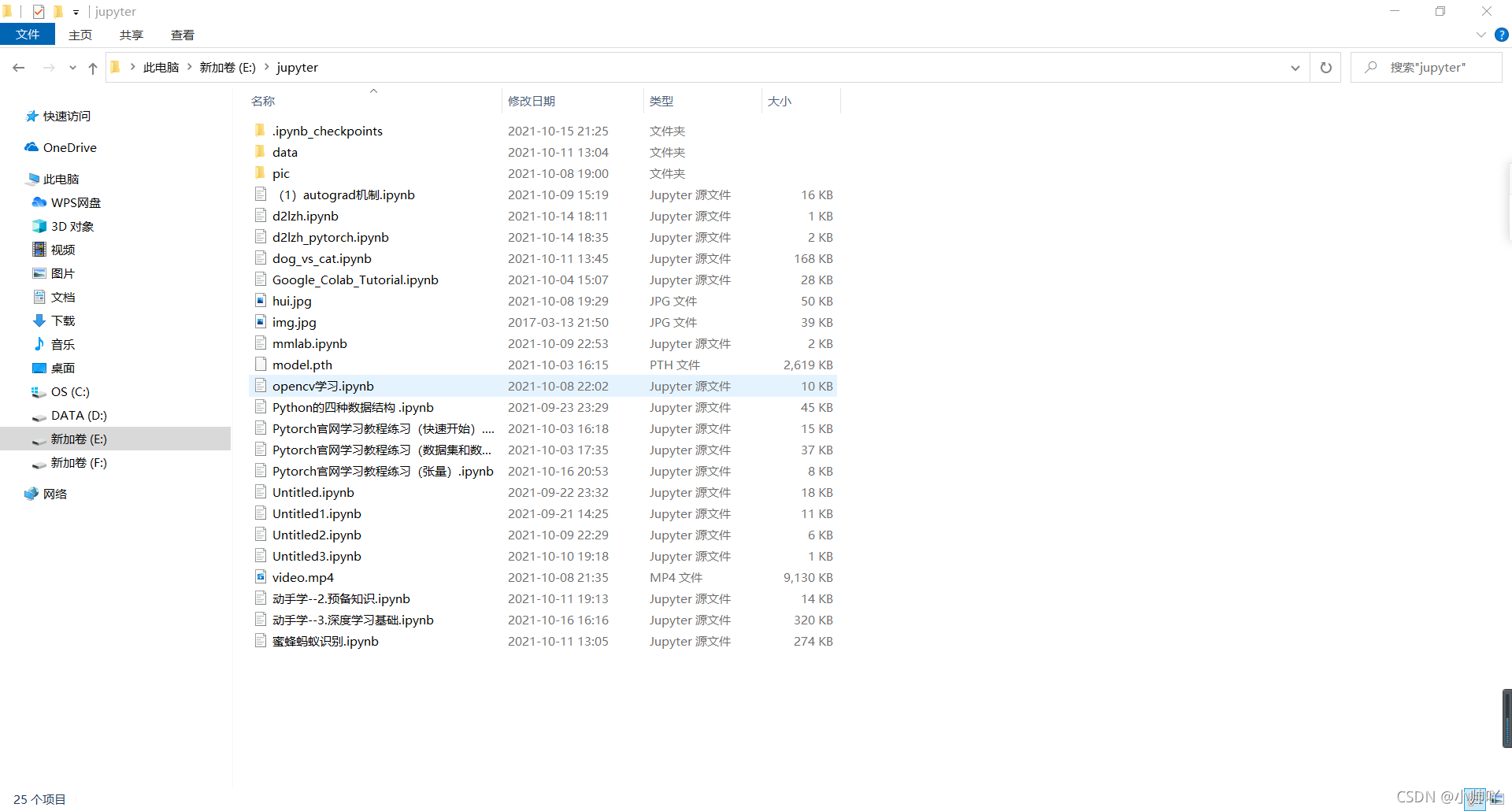
Task: Click 此电脑 in the address breadcrumb
Action: [x=161, y=68]
